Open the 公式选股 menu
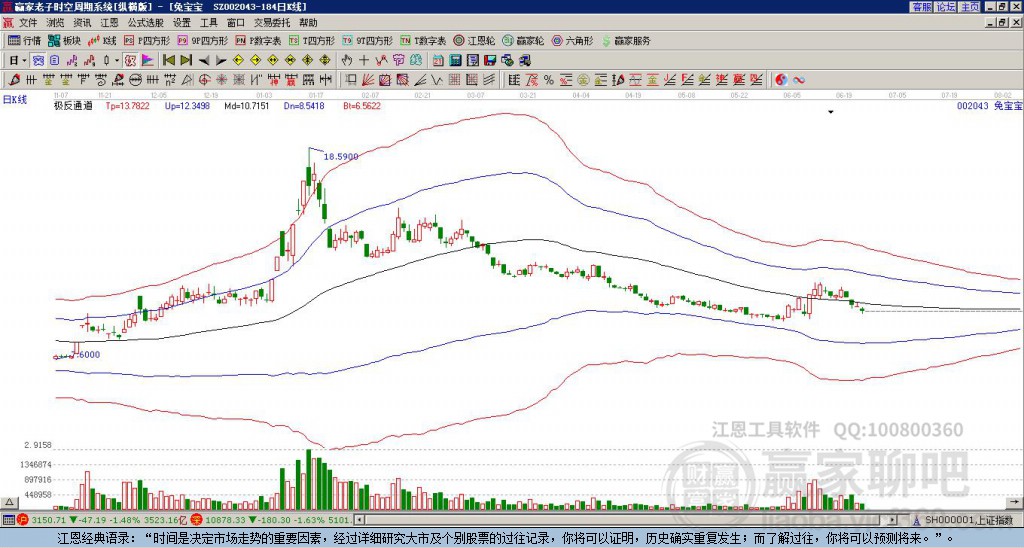The width and height of the screenshot is (1024, 548). tap(145, 23)
